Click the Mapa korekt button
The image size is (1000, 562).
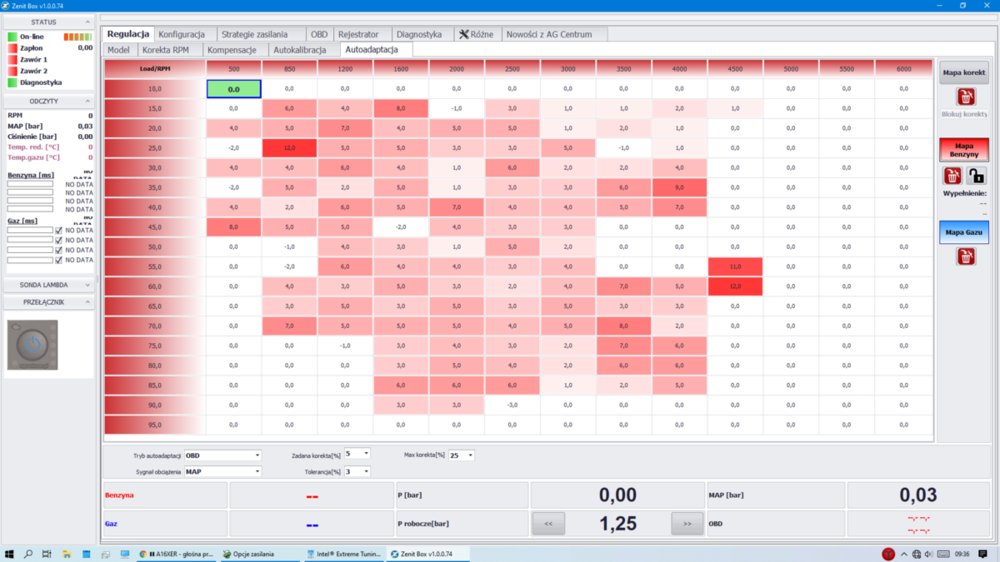point(964,73)
